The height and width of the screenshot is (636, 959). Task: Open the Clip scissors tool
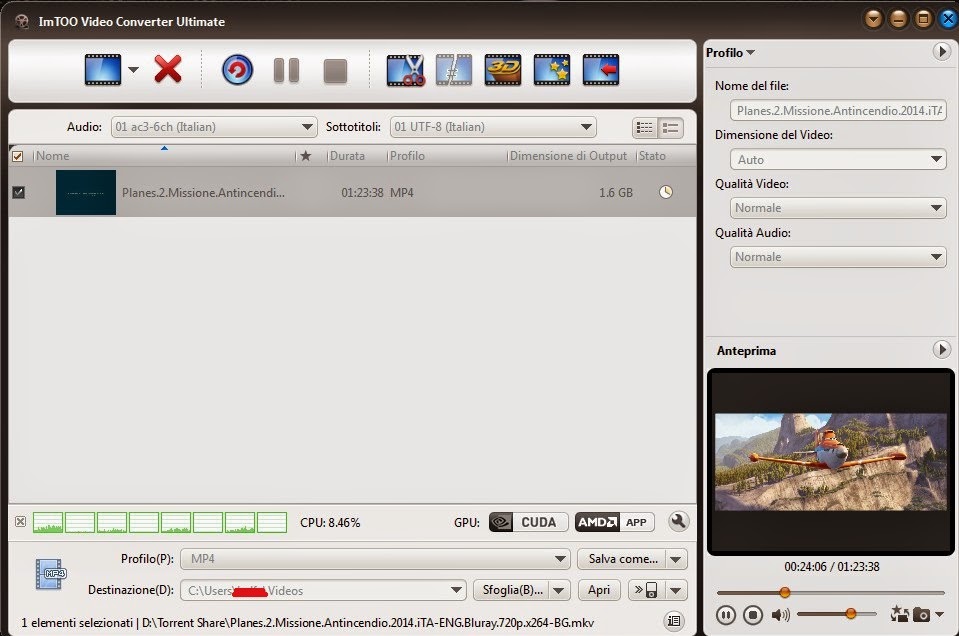click(405, 70)
